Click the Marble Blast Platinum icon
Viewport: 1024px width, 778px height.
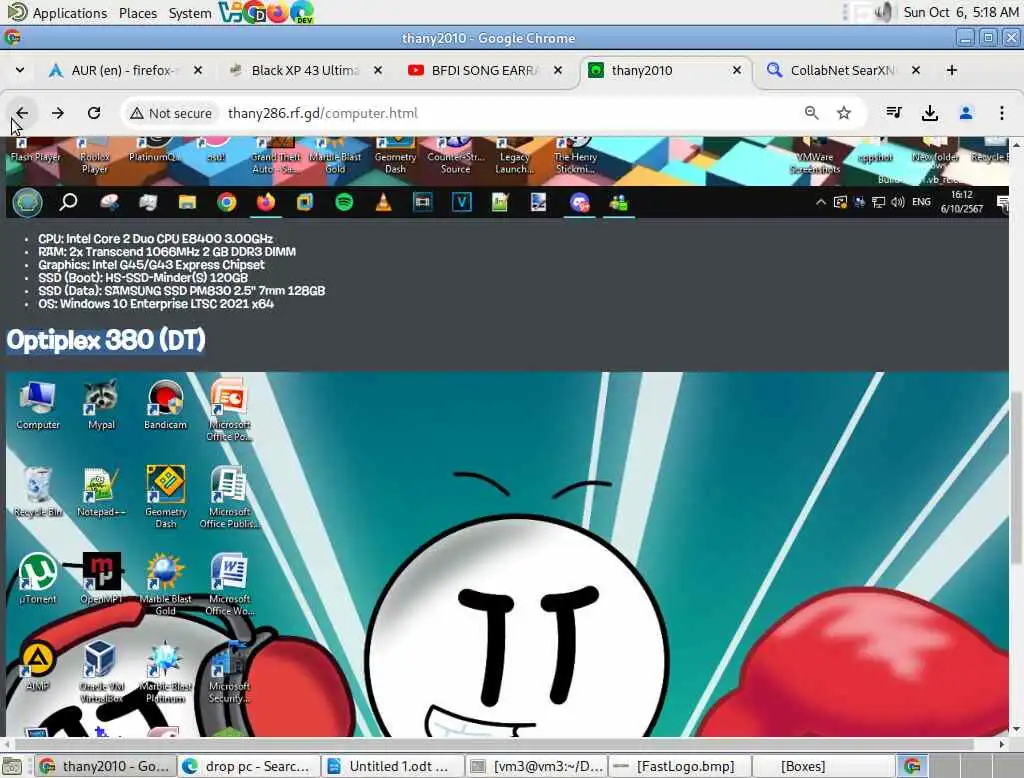coord(165,671)
